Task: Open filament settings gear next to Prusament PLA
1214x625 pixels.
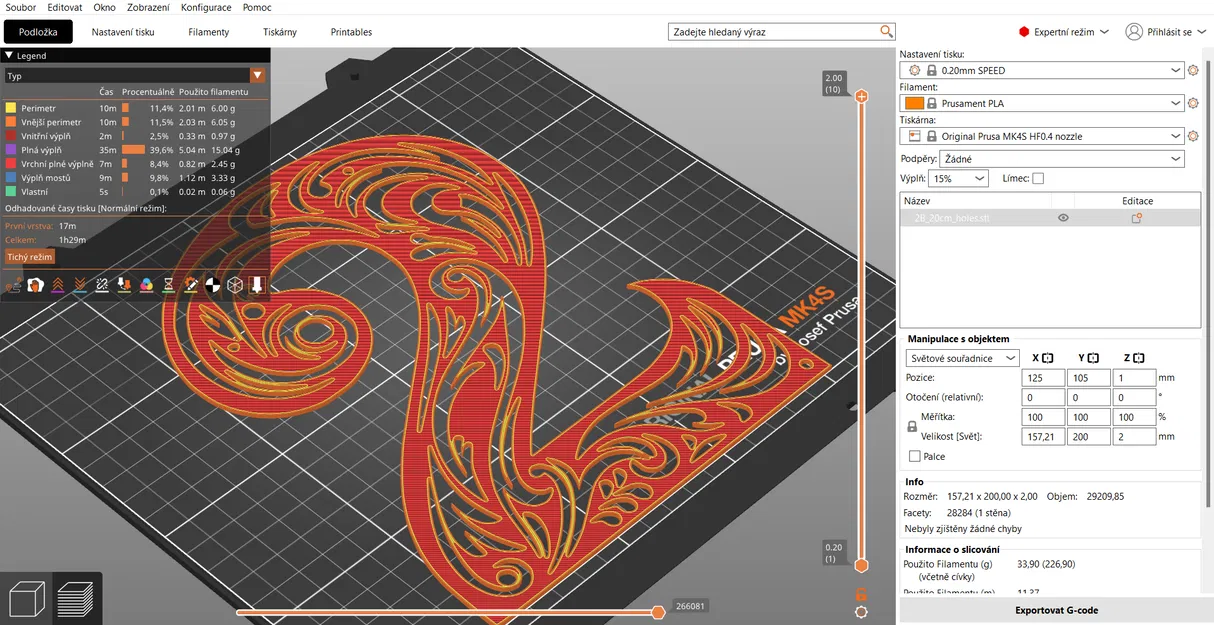Action: click(x=1193, y=103)
